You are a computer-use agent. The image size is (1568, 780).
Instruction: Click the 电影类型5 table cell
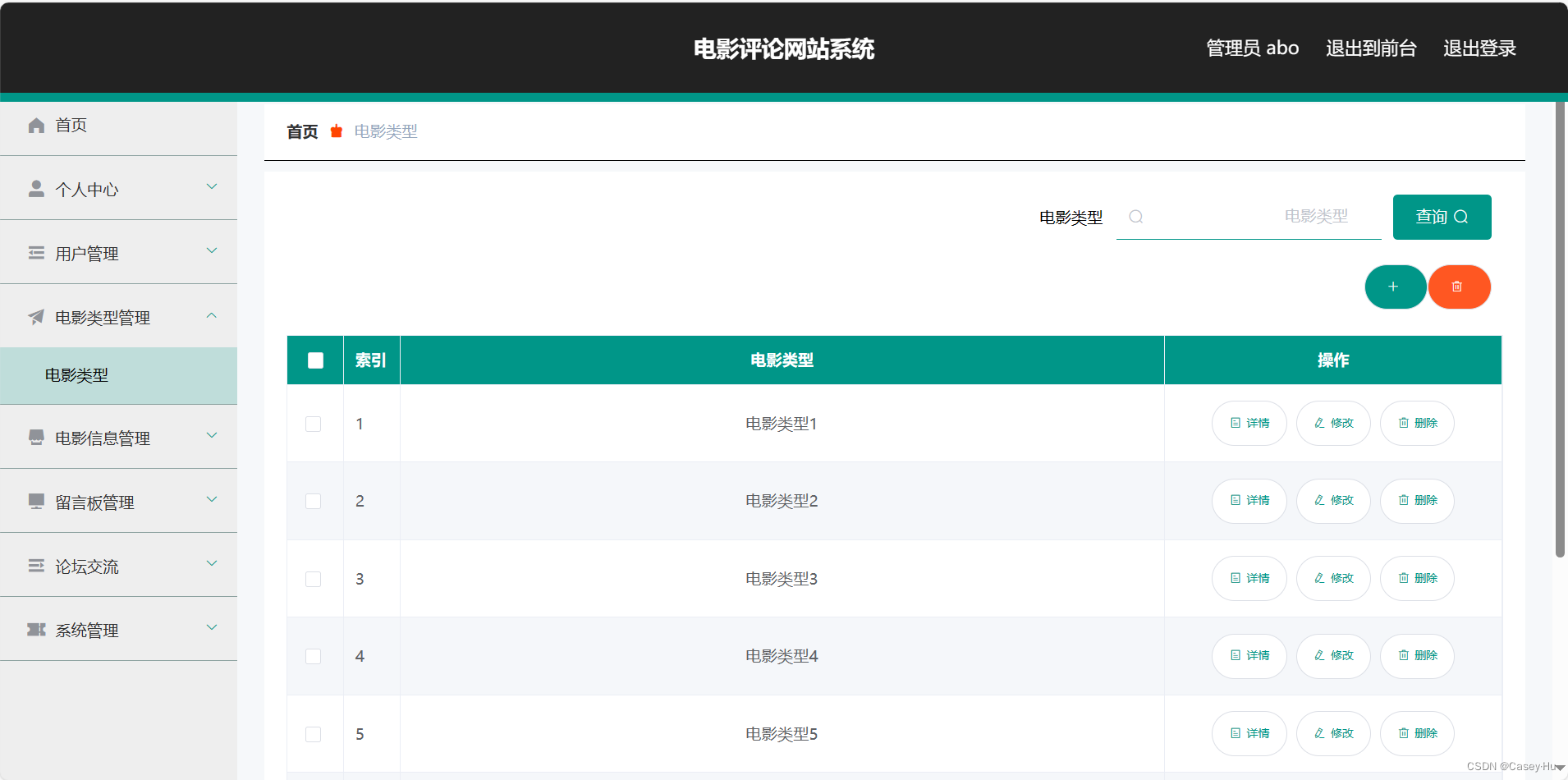coord(782,734)
